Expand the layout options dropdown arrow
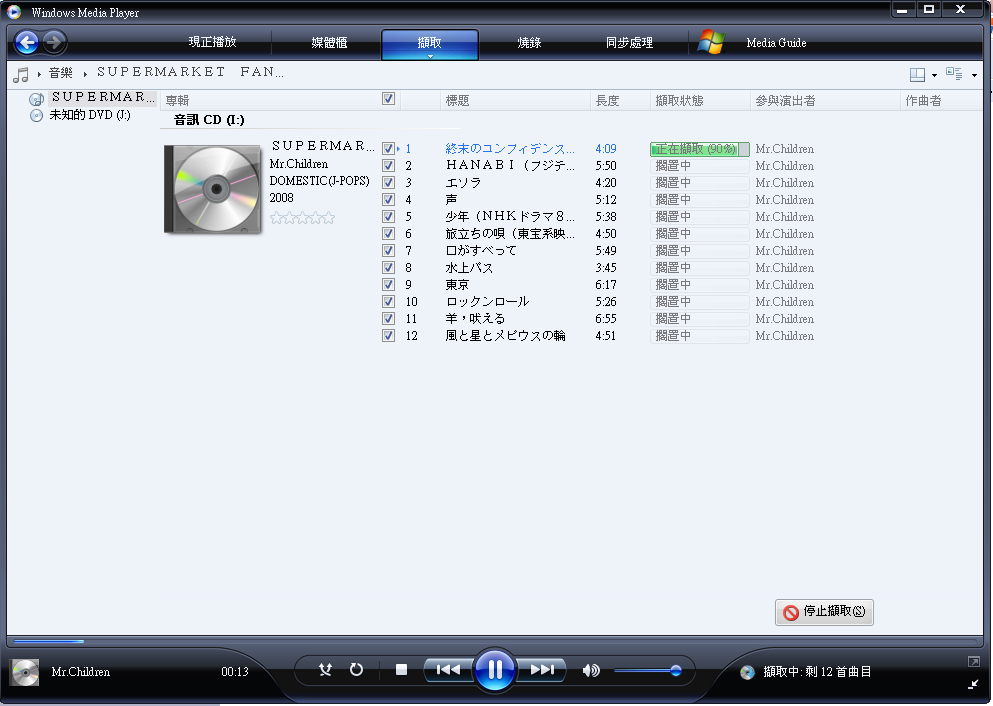Viewport: 993px width, 706px height. pyautogui.click(x=934, y=76)
